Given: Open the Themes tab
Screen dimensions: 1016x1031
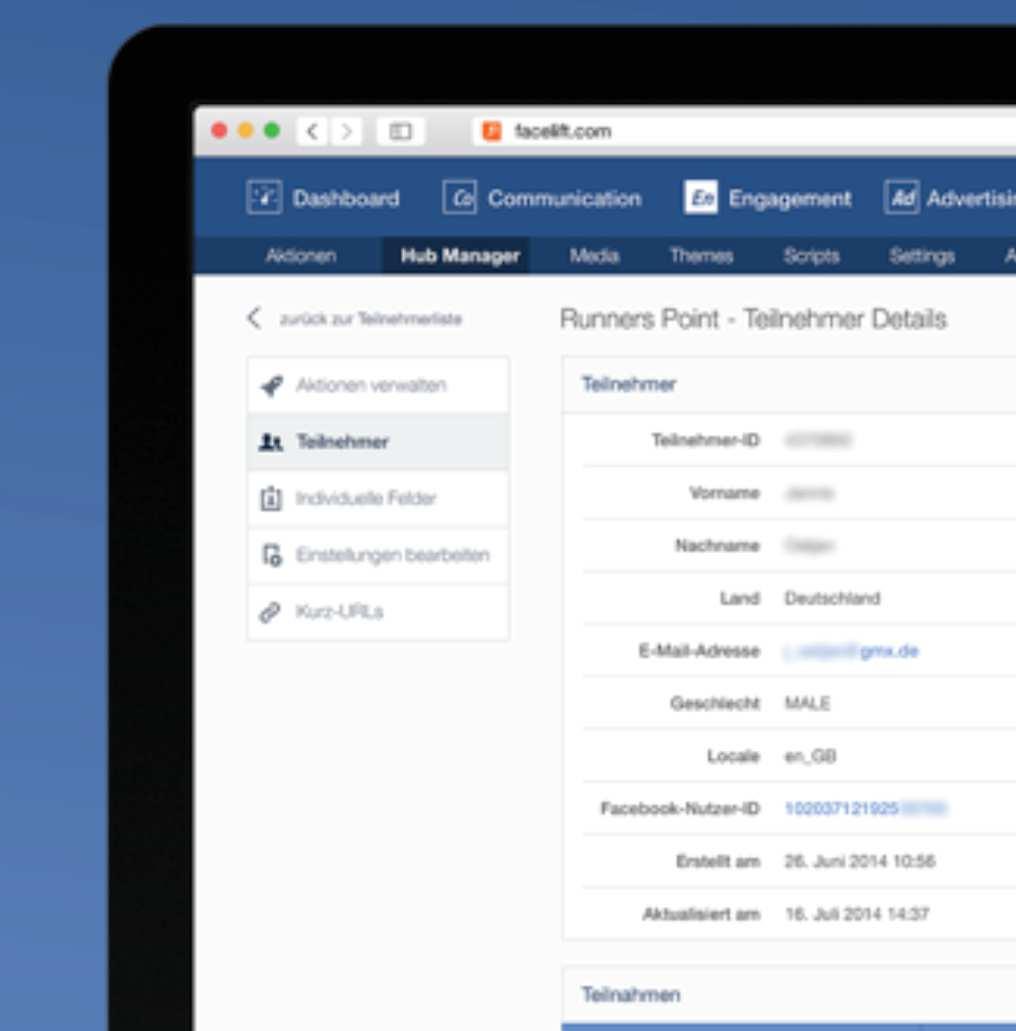Looking at the screenshot, I should (x=702, y=255).
